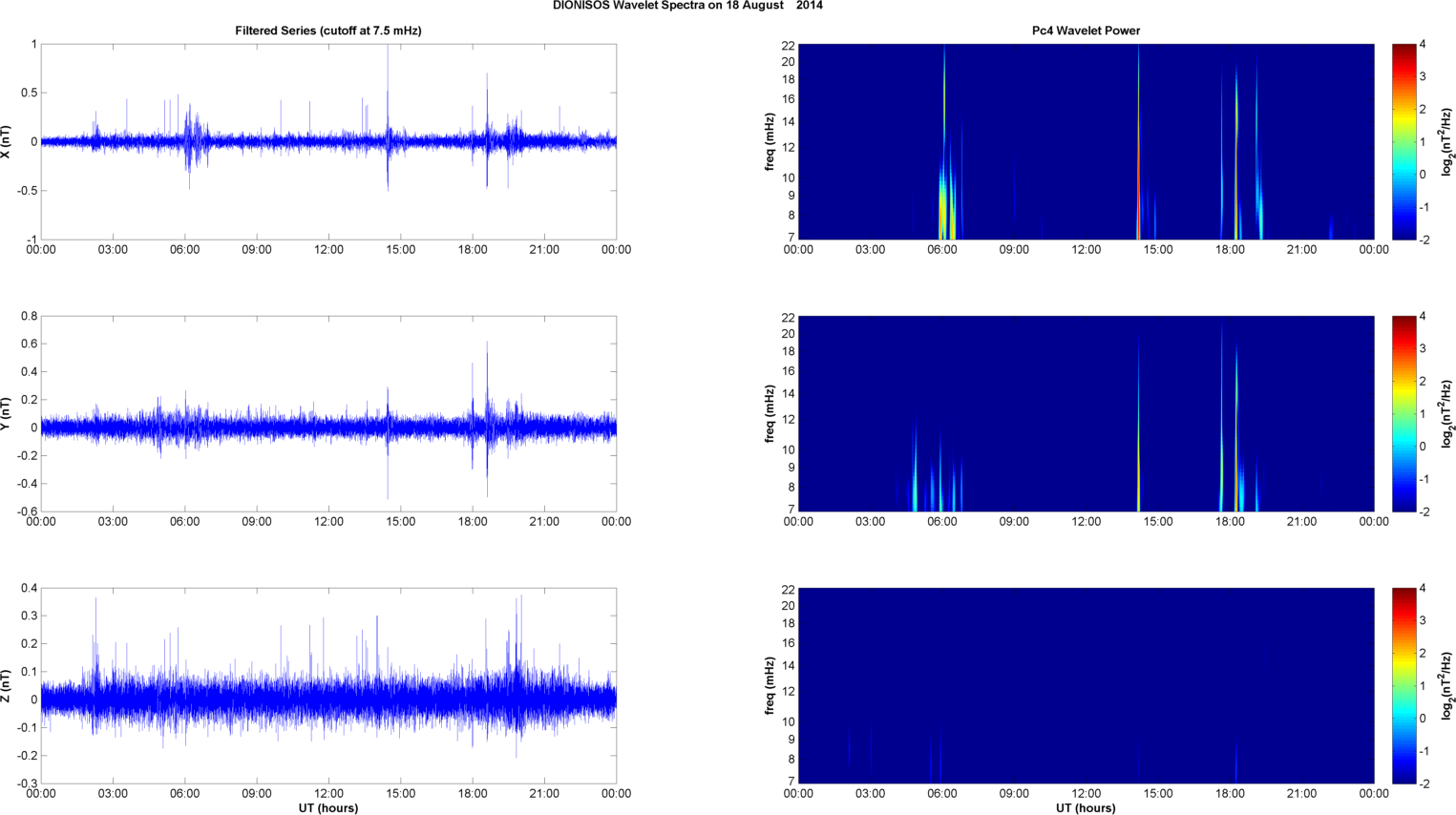Click 'freq (mHz)' label of Z wavelet spectrogram
The height and width of the screenshot is (815, 1456).
pos(770,686)
